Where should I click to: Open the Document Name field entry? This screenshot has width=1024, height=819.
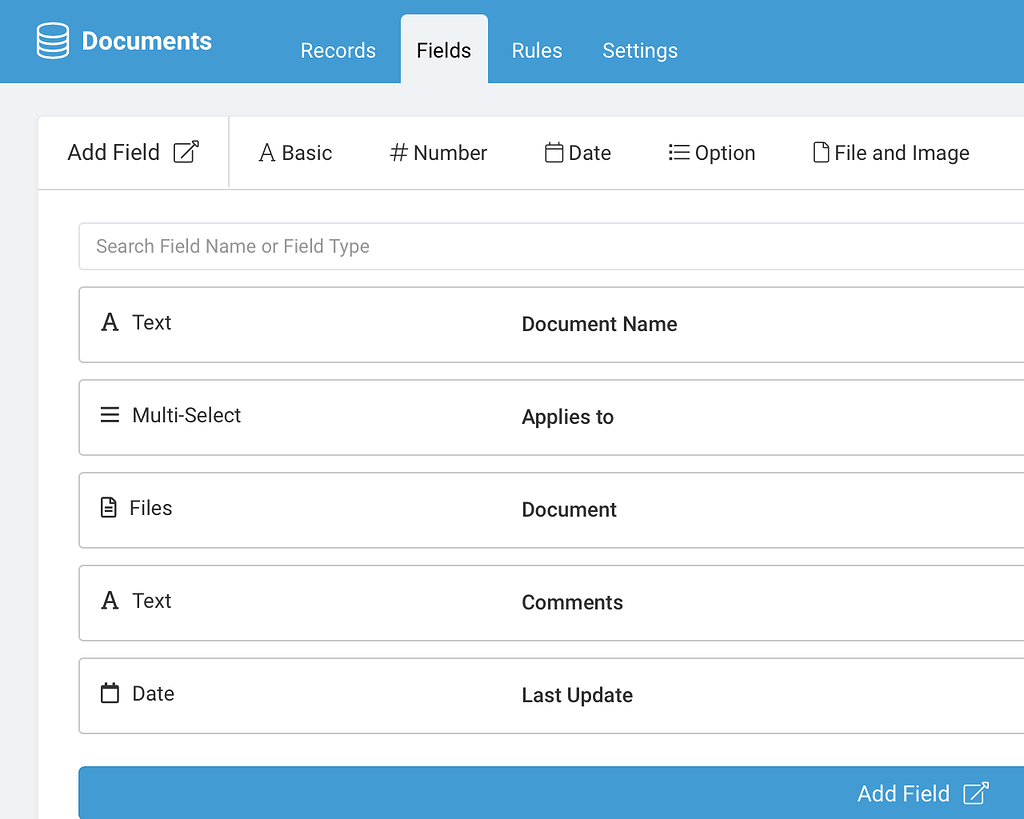coord(599,324)
